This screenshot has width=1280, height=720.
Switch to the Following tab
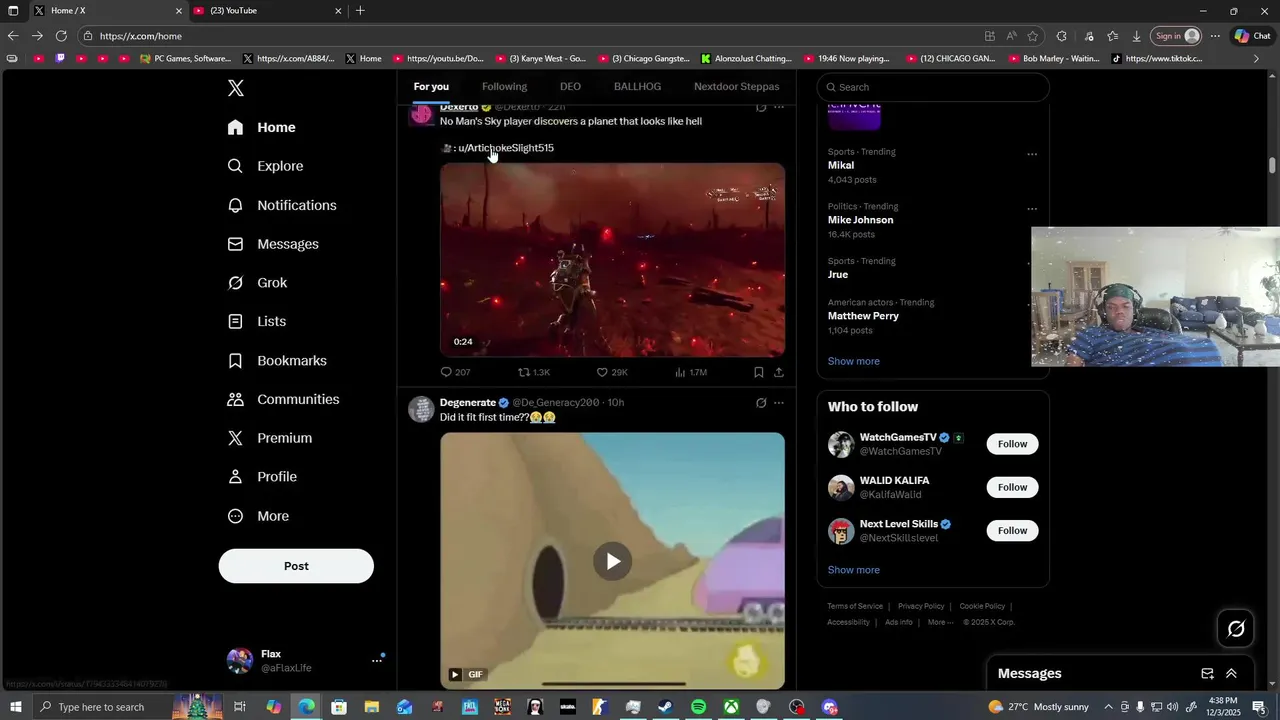[x=504, y=87]
